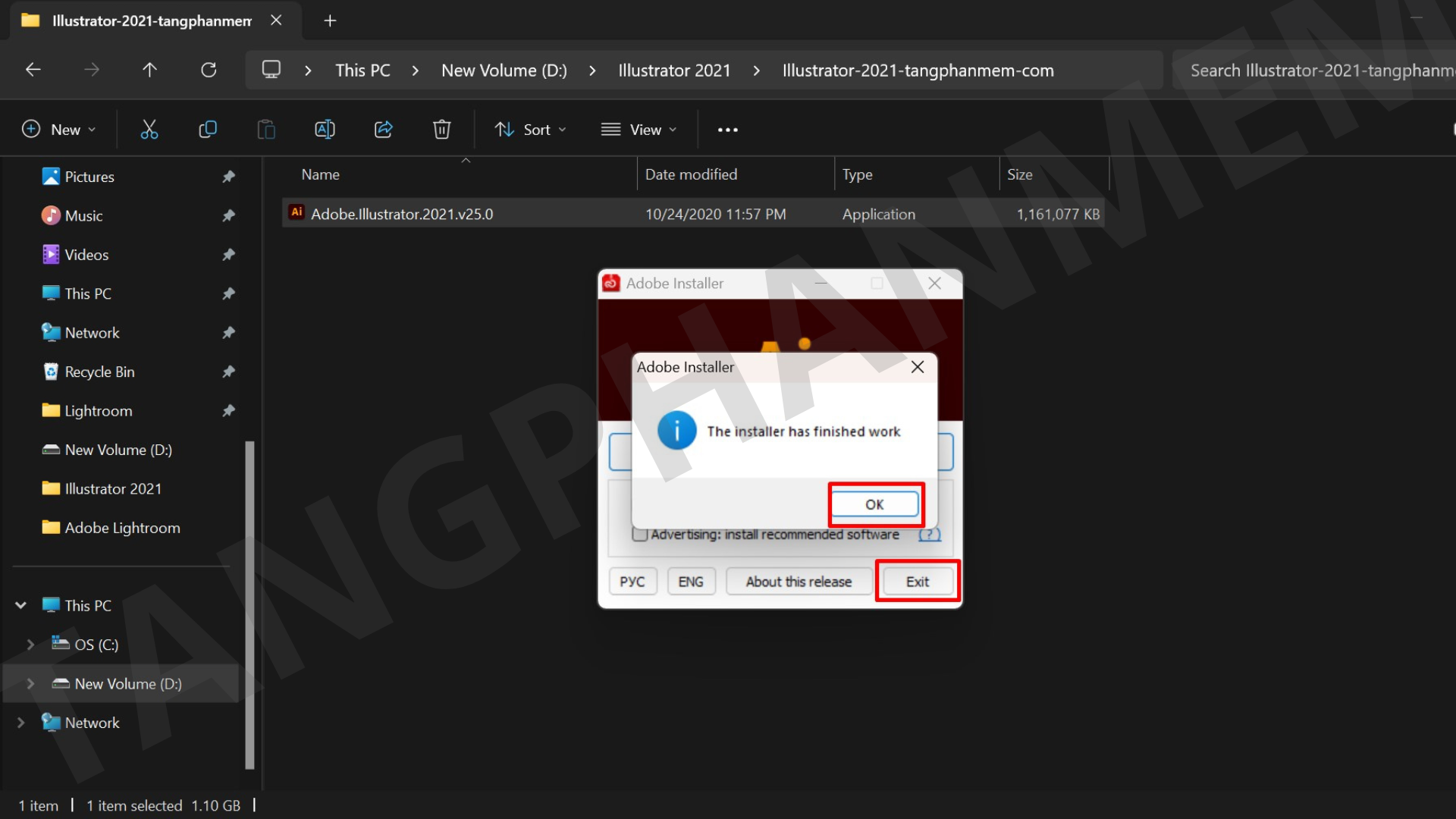Click the Cut scissors icon in toolbar
Viewport: 1456px width, 819px height.
point(149,130)
